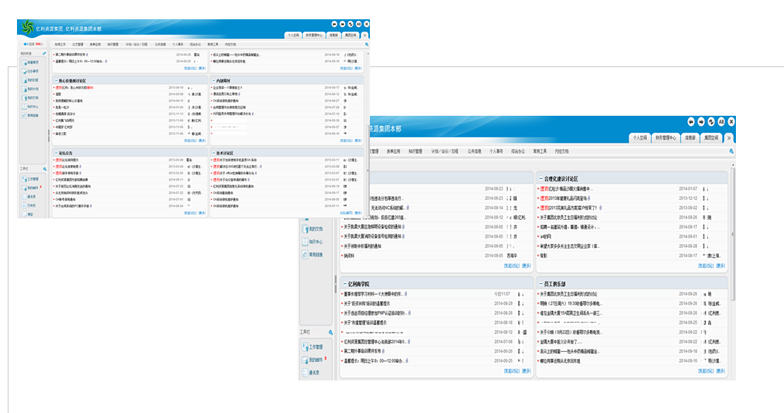Open 工作管理 tool in small window sidebar
The width and height of the screenshot is (784, 413).
tap(31, 179)
